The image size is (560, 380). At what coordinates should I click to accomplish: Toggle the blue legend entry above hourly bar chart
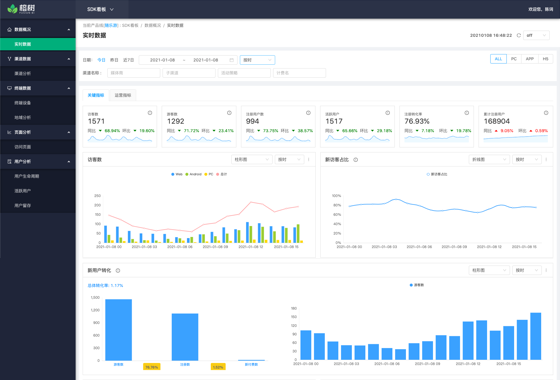(416, 285)
